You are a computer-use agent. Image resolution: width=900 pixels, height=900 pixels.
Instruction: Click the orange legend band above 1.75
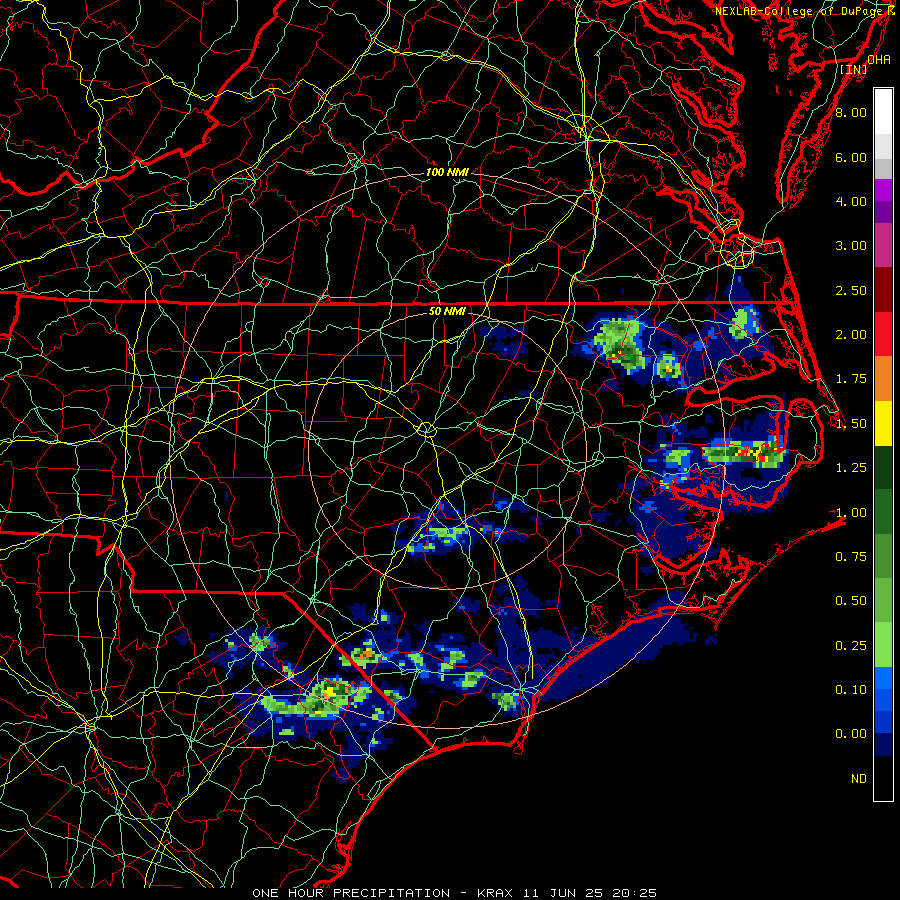(x=883, y=379)
